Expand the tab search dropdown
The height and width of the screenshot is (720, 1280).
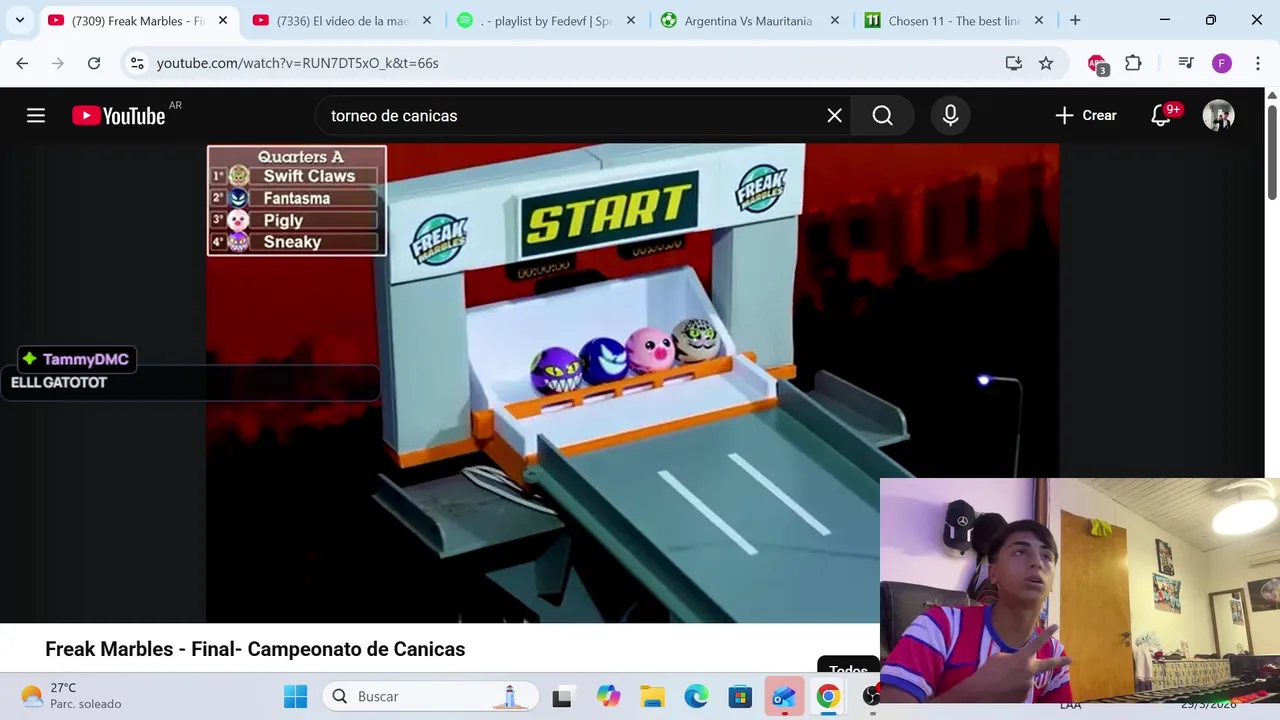coord(20,20)
